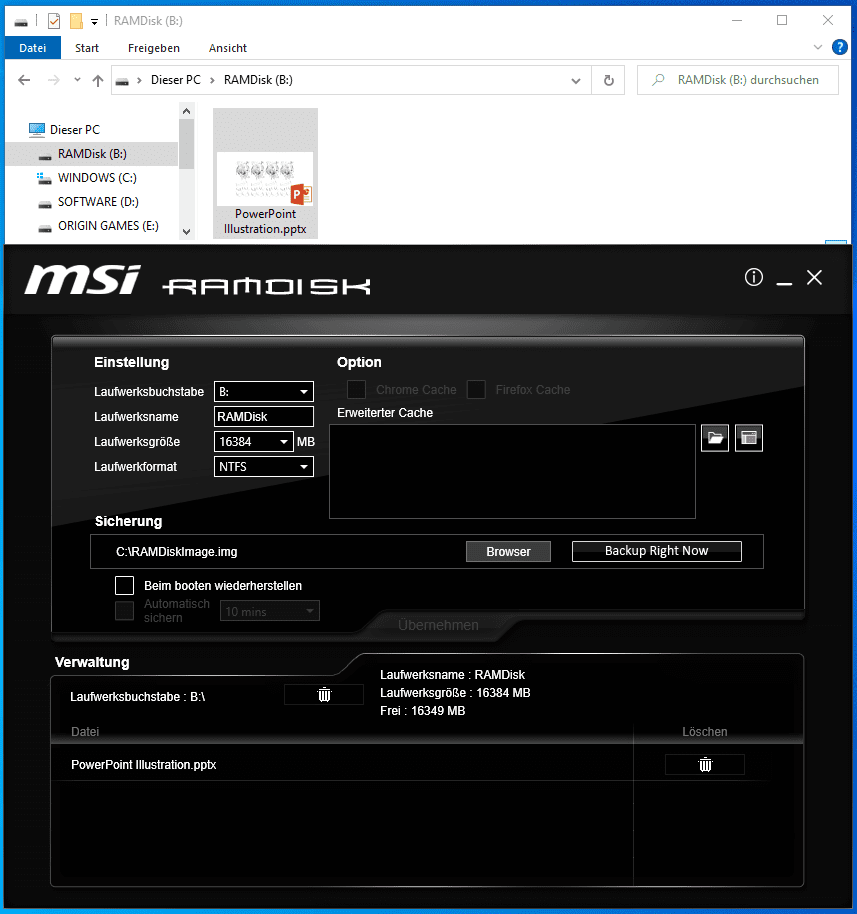Viewport: 857px width, 914px height.
Task: Refresh the Explorer address bar
Action: click(x=608, y=80)
